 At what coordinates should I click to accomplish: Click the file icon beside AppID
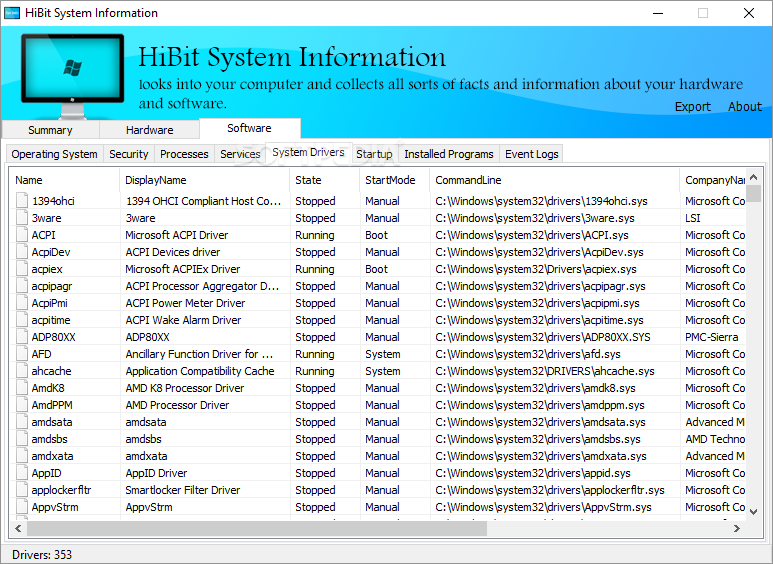coord(22,473)
